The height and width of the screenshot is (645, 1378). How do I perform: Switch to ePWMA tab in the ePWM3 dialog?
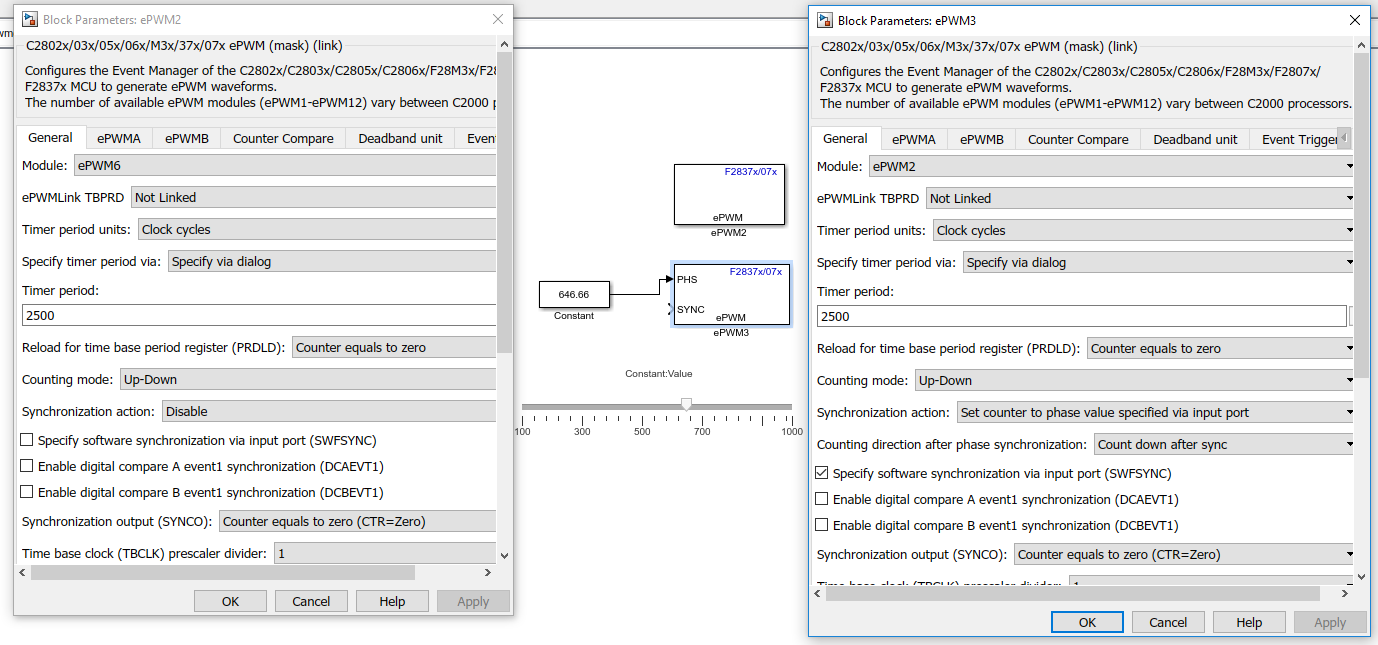914,139
